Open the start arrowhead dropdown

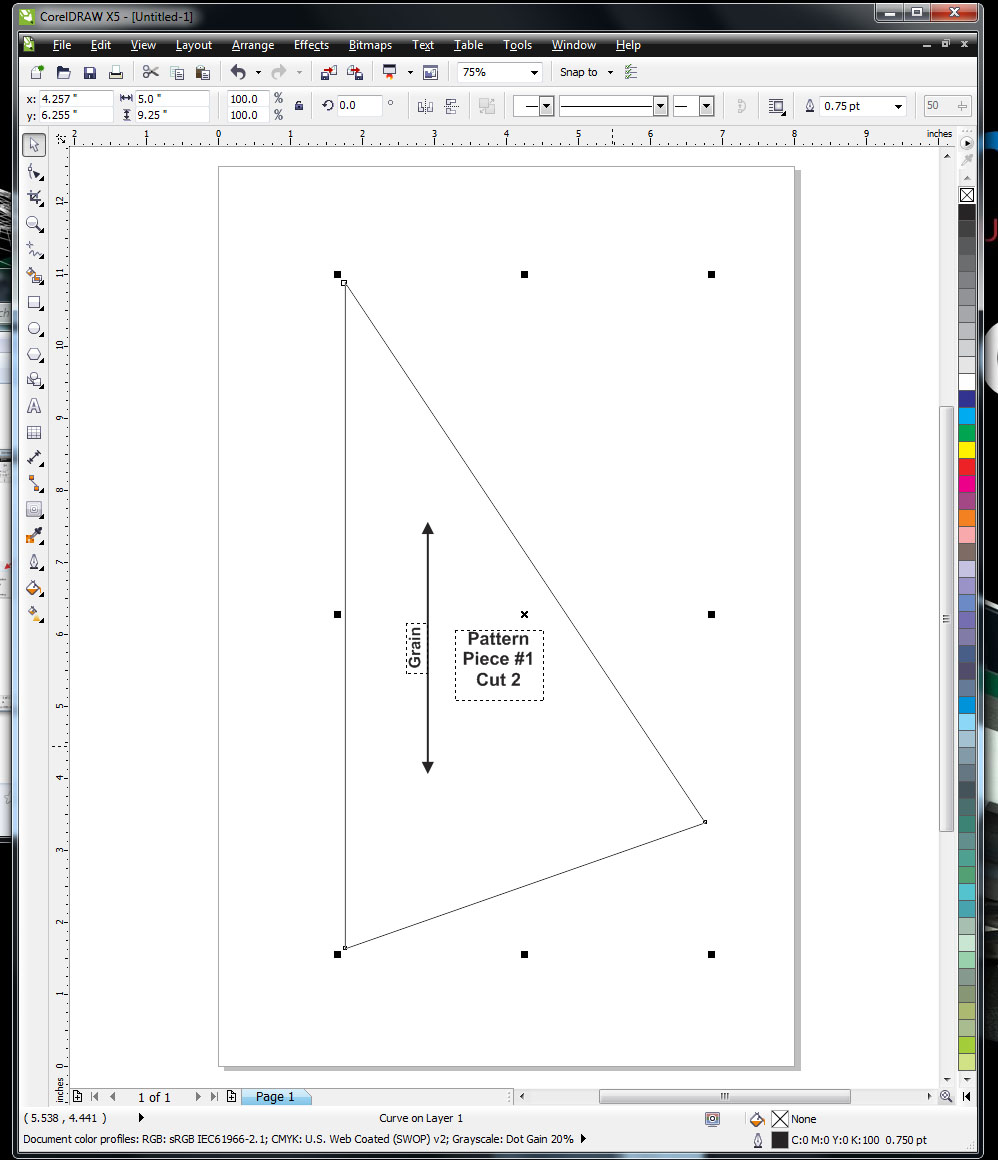click(547, 107)
